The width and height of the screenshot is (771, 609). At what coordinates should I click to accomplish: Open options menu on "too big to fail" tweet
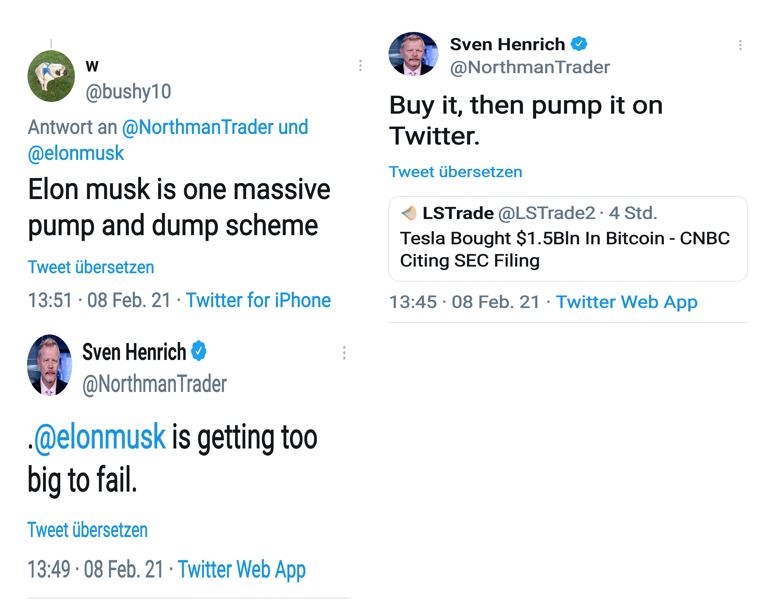(344, 353)
